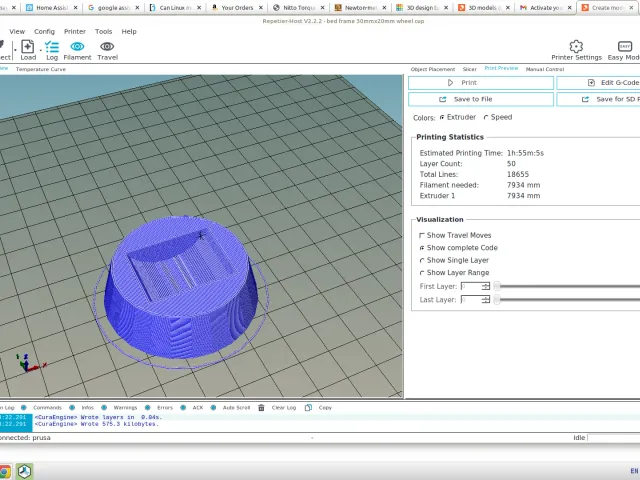Open the Config menu
Screen dimensions: 640x480
click(x=44, y=31)
